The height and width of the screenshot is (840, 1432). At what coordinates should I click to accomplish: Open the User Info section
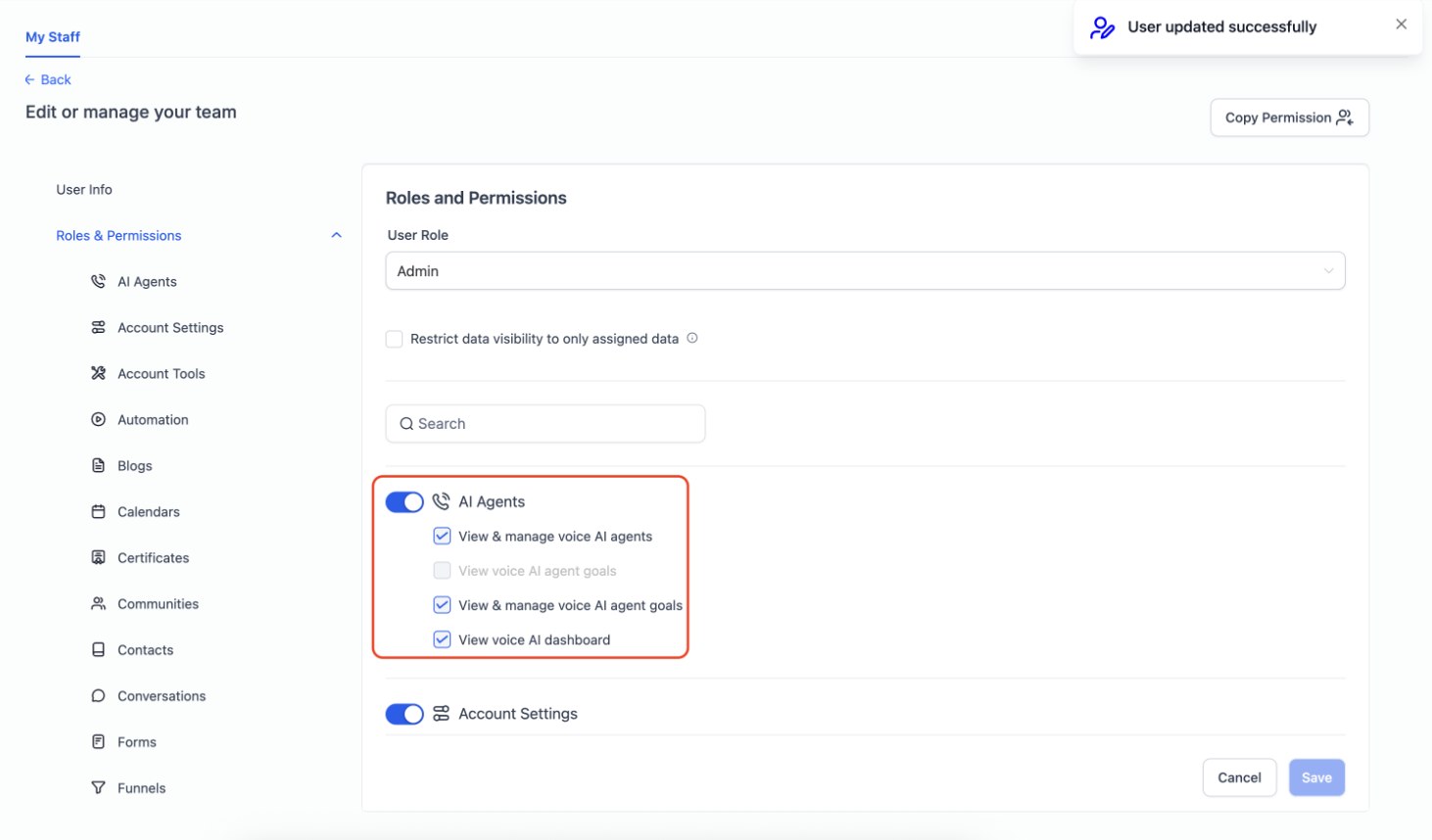pyautogui.click(x=84, y=189)
